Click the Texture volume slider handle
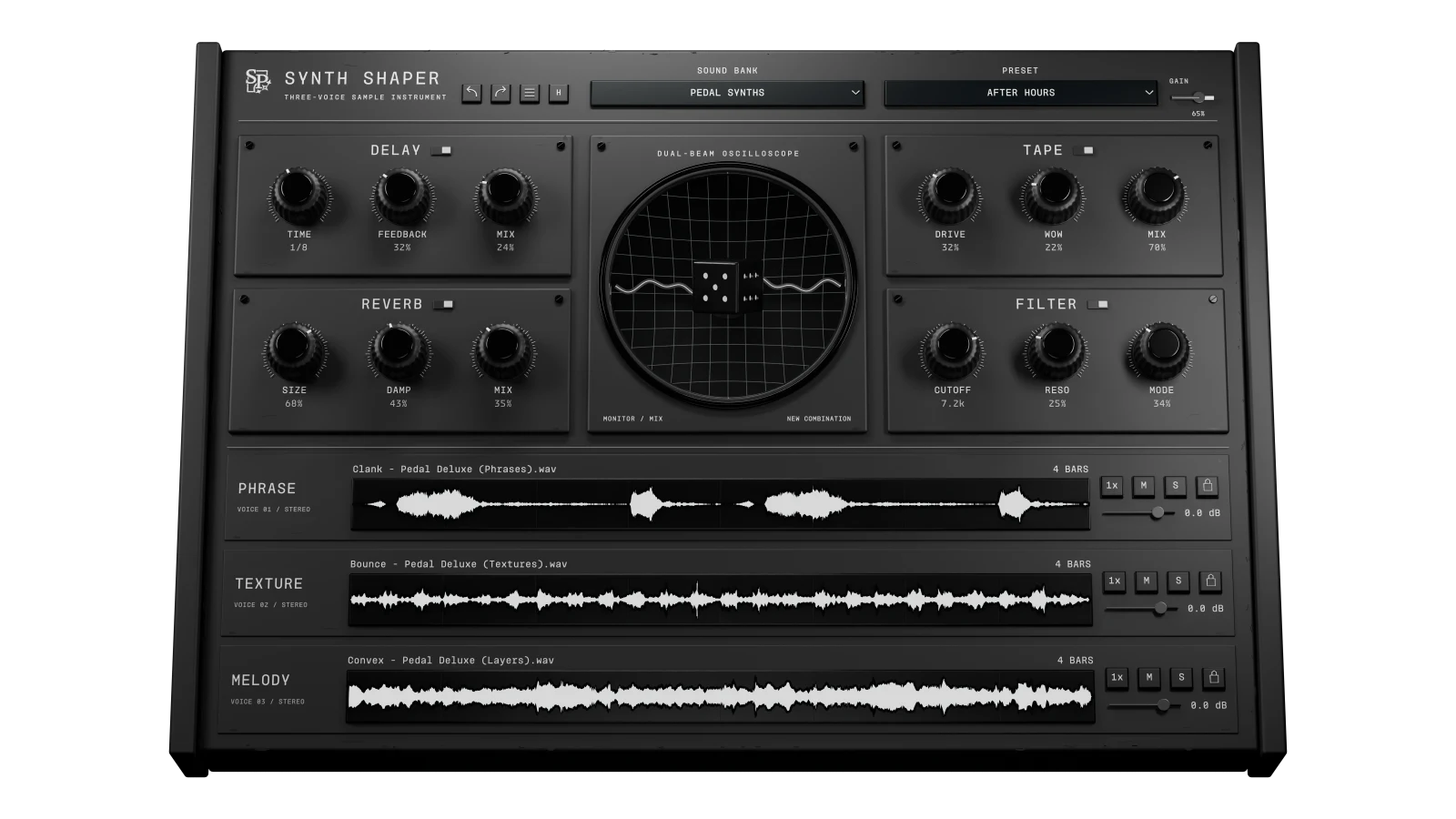This screenshot has width=1456, height=819. (1159, 608)
